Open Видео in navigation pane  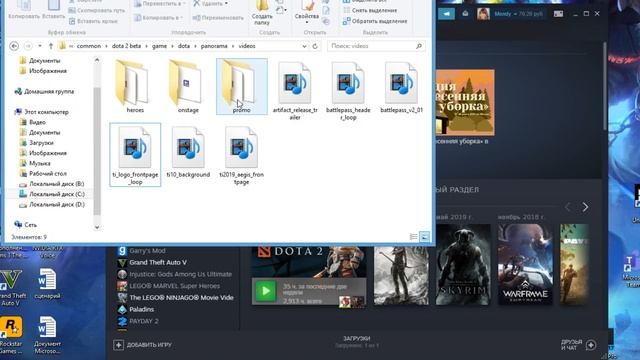point(33,122)
